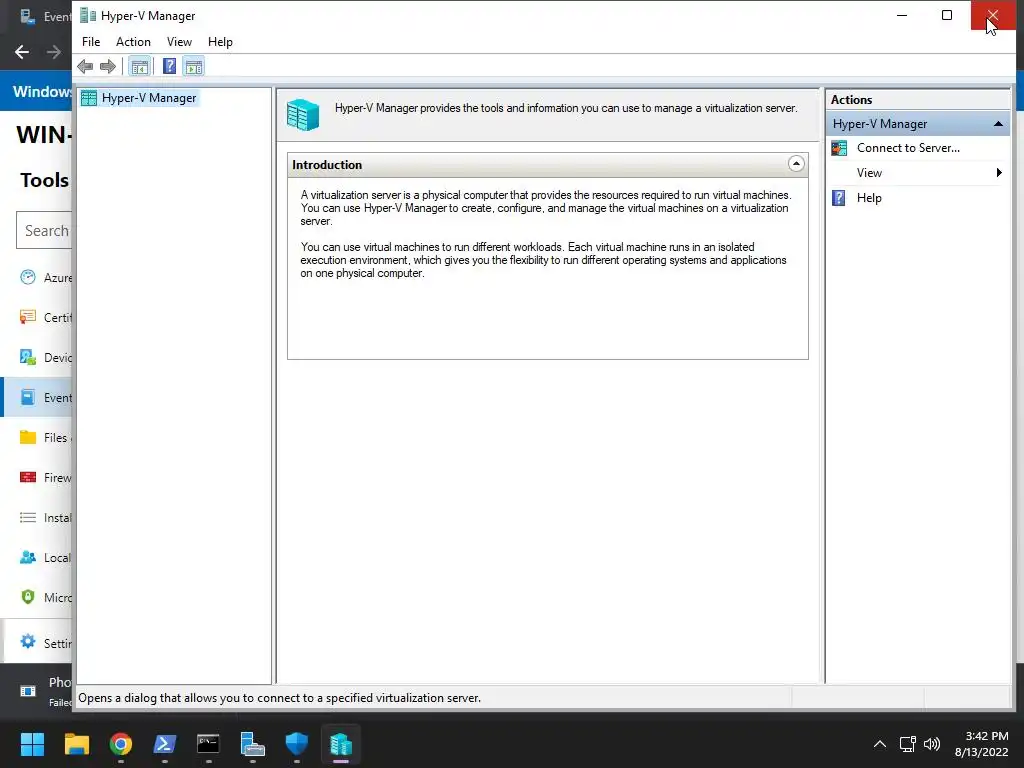Open Windows Security shield taskbar icon
Screen dimensions: 1024x768
point(296,744)
